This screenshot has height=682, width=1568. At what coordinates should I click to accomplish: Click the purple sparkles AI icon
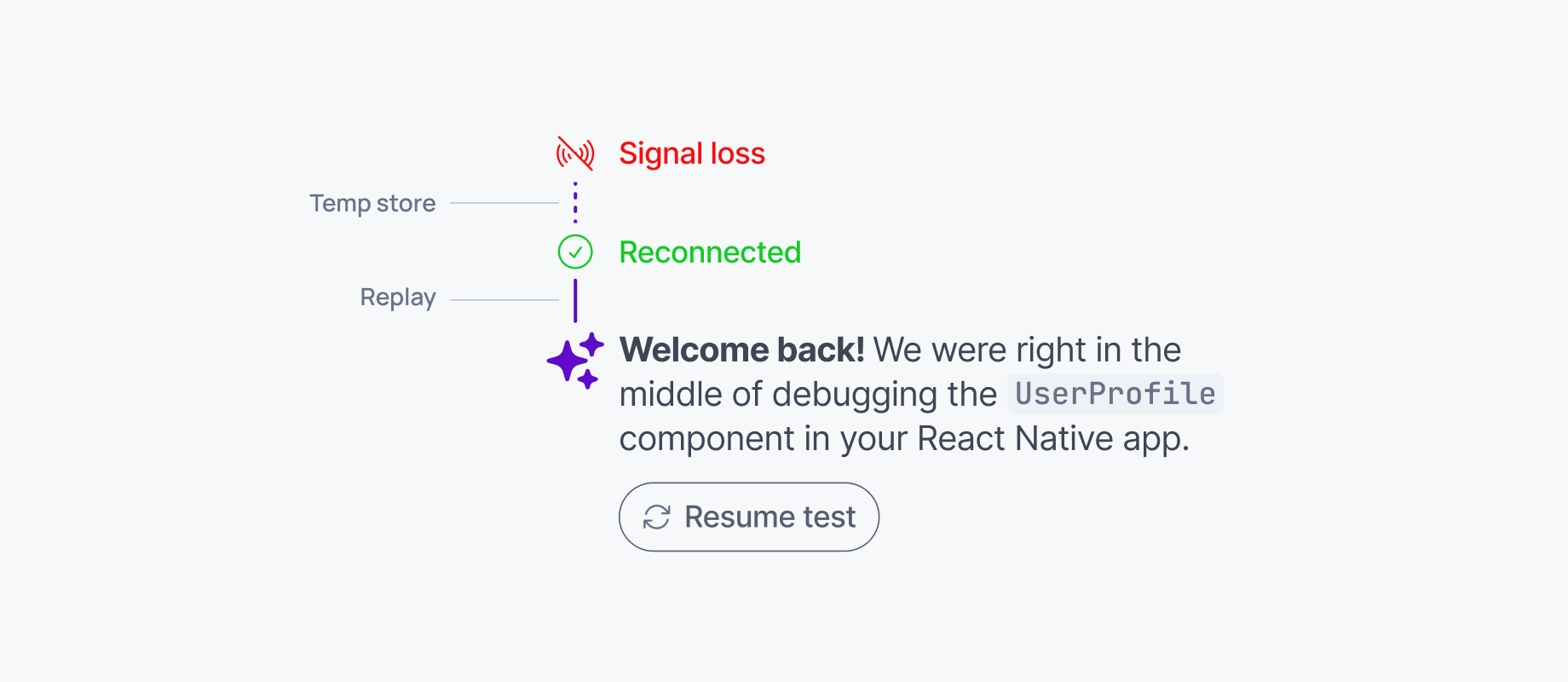(x=575, y=361)
